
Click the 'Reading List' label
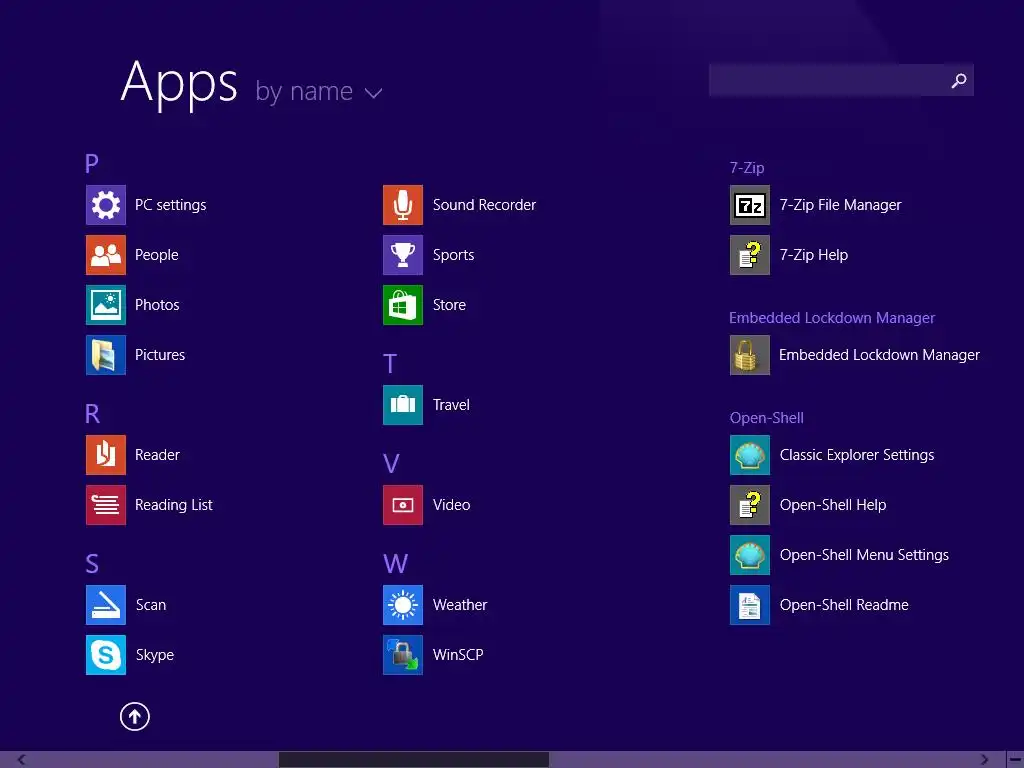[x=174, y=505]
